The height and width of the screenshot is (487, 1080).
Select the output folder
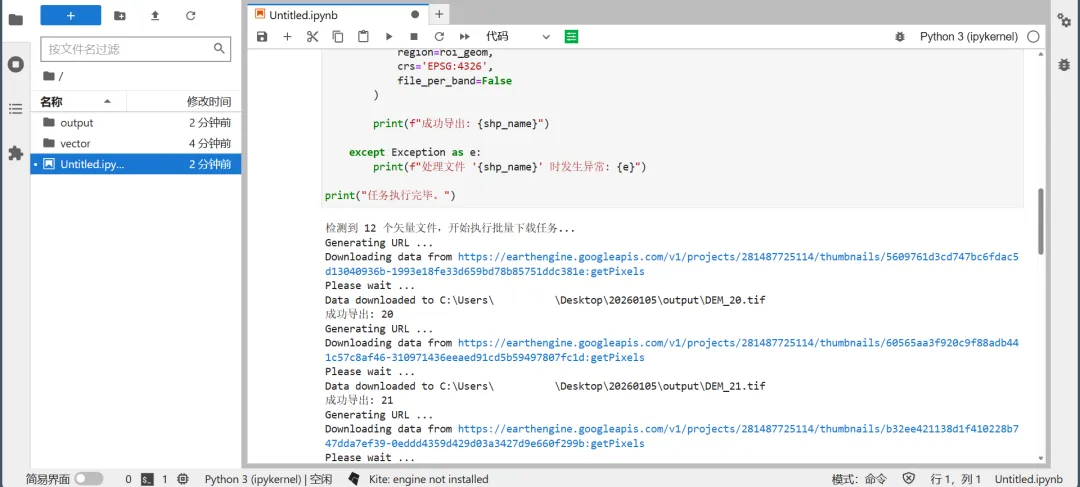136,123
